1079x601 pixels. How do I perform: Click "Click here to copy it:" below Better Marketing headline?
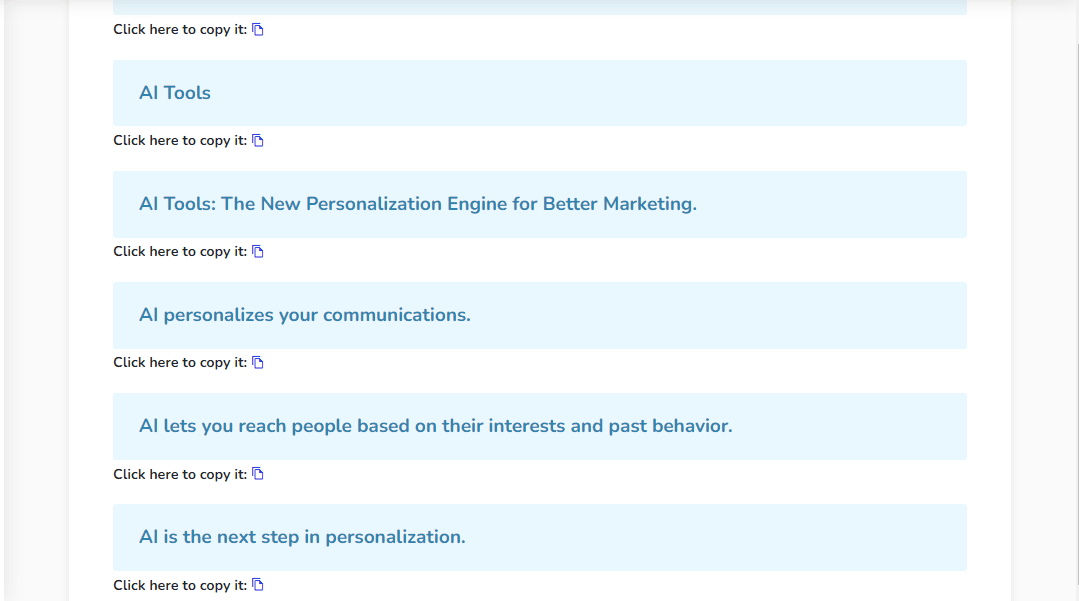(180, 251)
